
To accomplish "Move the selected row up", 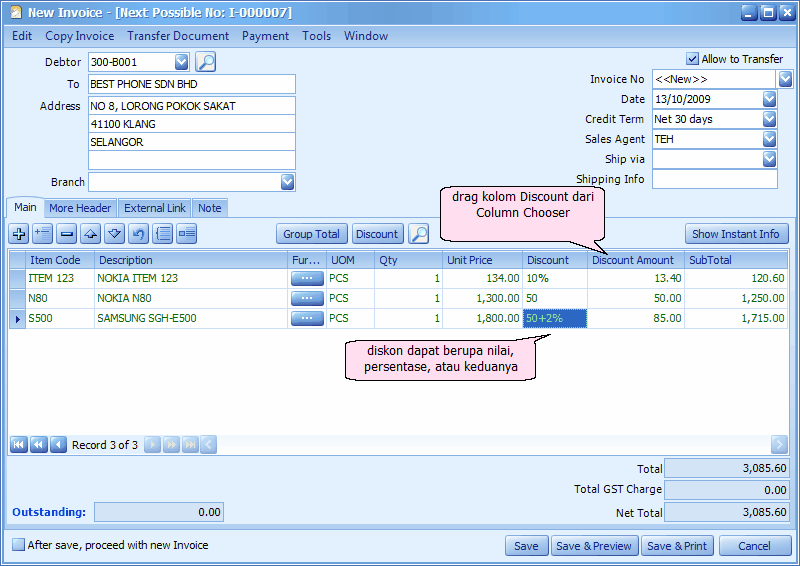I will pos(91,234).
